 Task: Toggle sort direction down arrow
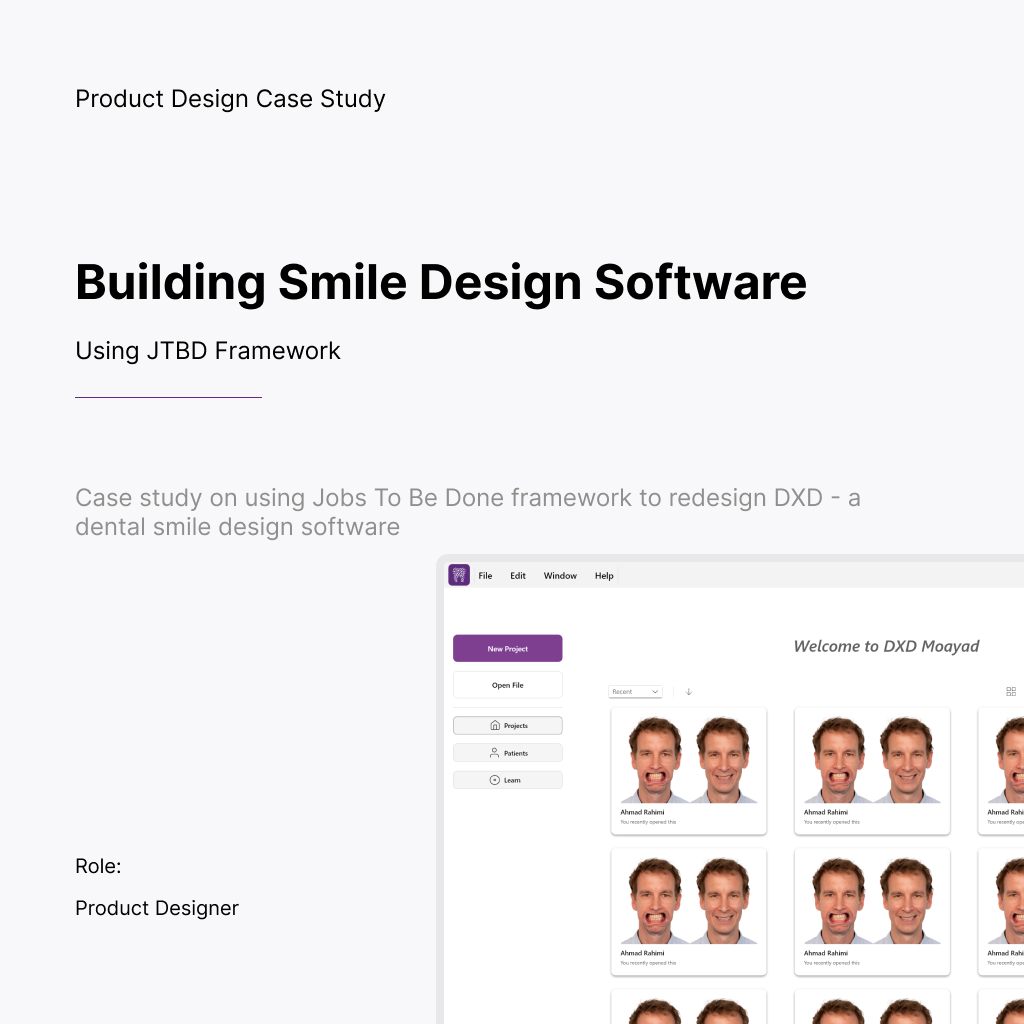click(689, 692)
